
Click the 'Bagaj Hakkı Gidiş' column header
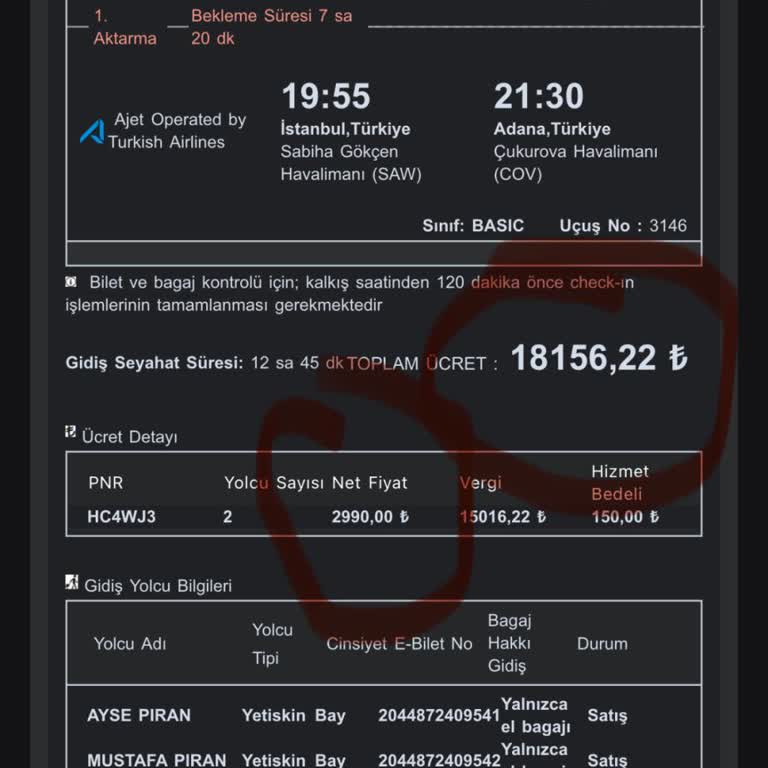pyautogui.click(x=509, y=643)
